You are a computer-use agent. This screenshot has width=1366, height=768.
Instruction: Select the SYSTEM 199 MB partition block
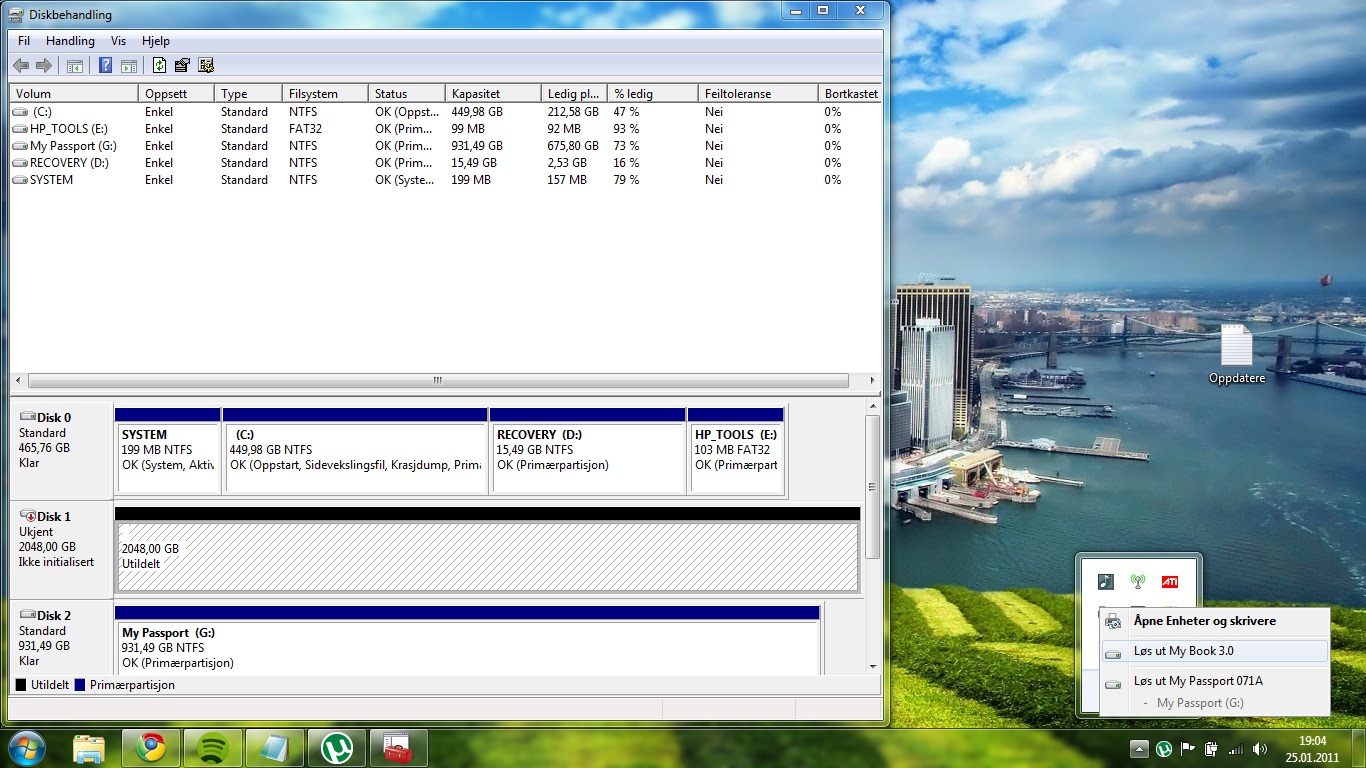pyautogui.click(x=168, y=450)
